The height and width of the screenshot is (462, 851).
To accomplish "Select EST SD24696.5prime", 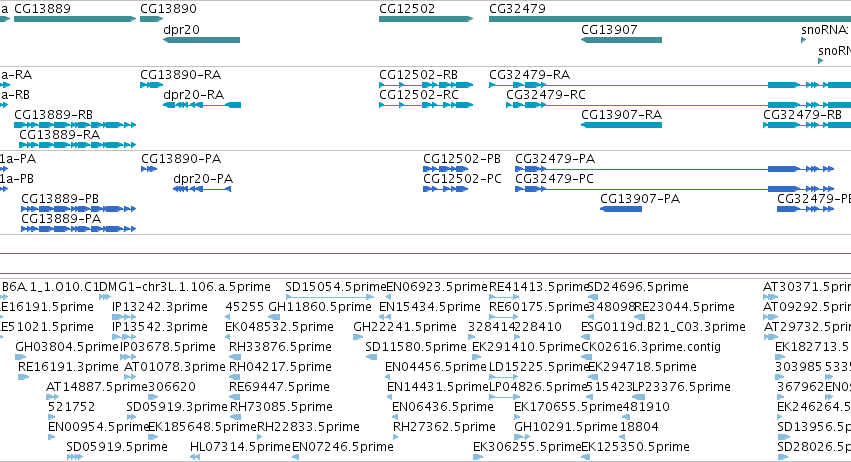I will pos(638,287).
